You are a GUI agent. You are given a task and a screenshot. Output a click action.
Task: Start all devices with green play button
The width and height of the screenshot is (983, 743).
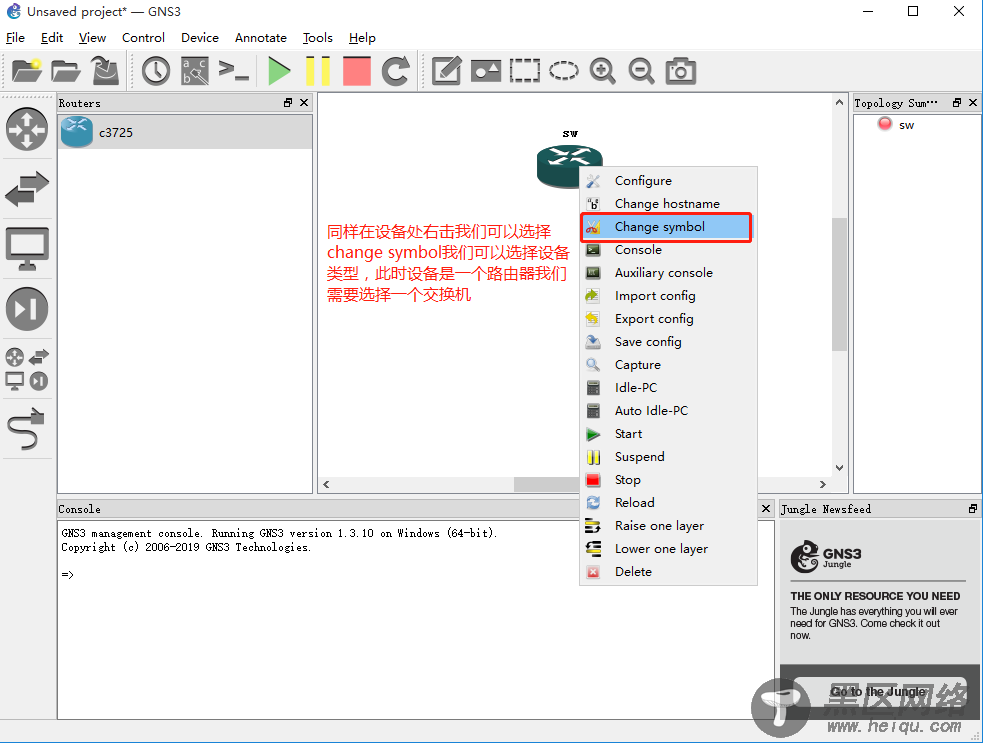[x=279, y=71]
